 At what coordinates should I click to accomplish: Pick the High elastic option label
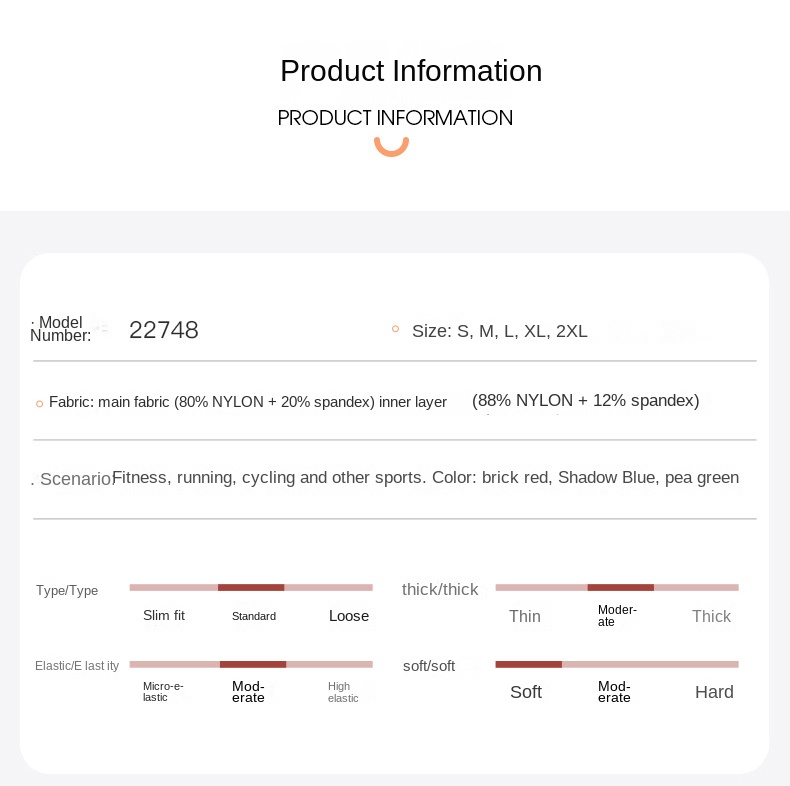point(343,692)
